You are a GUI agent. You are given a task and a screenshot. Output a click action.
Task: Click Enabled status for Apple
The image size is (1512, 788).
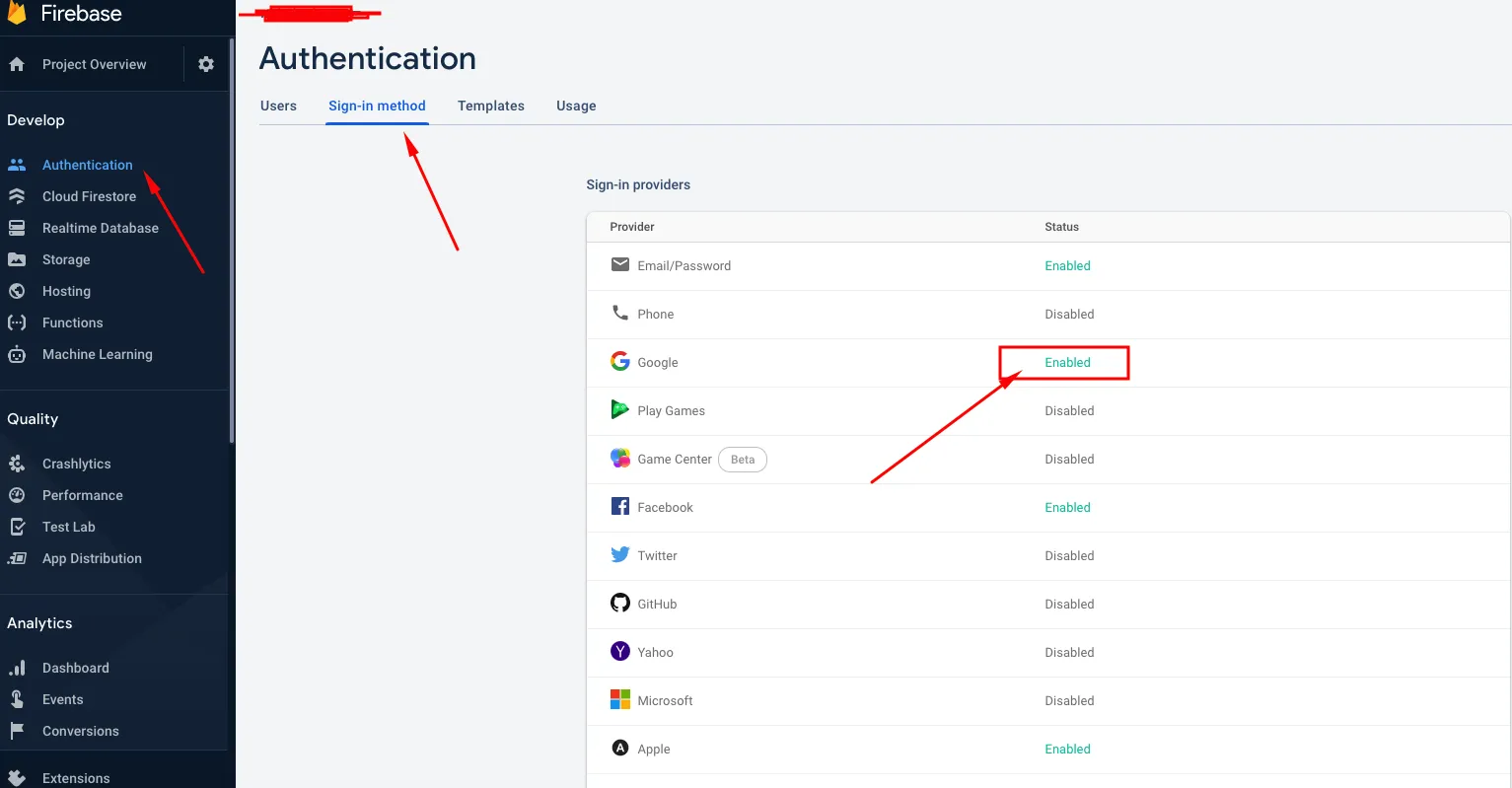tap(1068, 749)
